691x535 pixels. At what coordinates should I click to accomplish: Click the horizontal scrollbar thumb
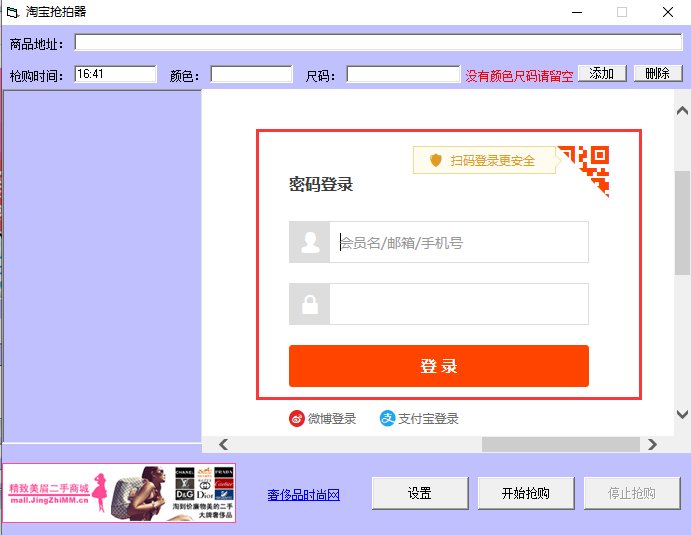pyautogui.click(x=561, y=444)
